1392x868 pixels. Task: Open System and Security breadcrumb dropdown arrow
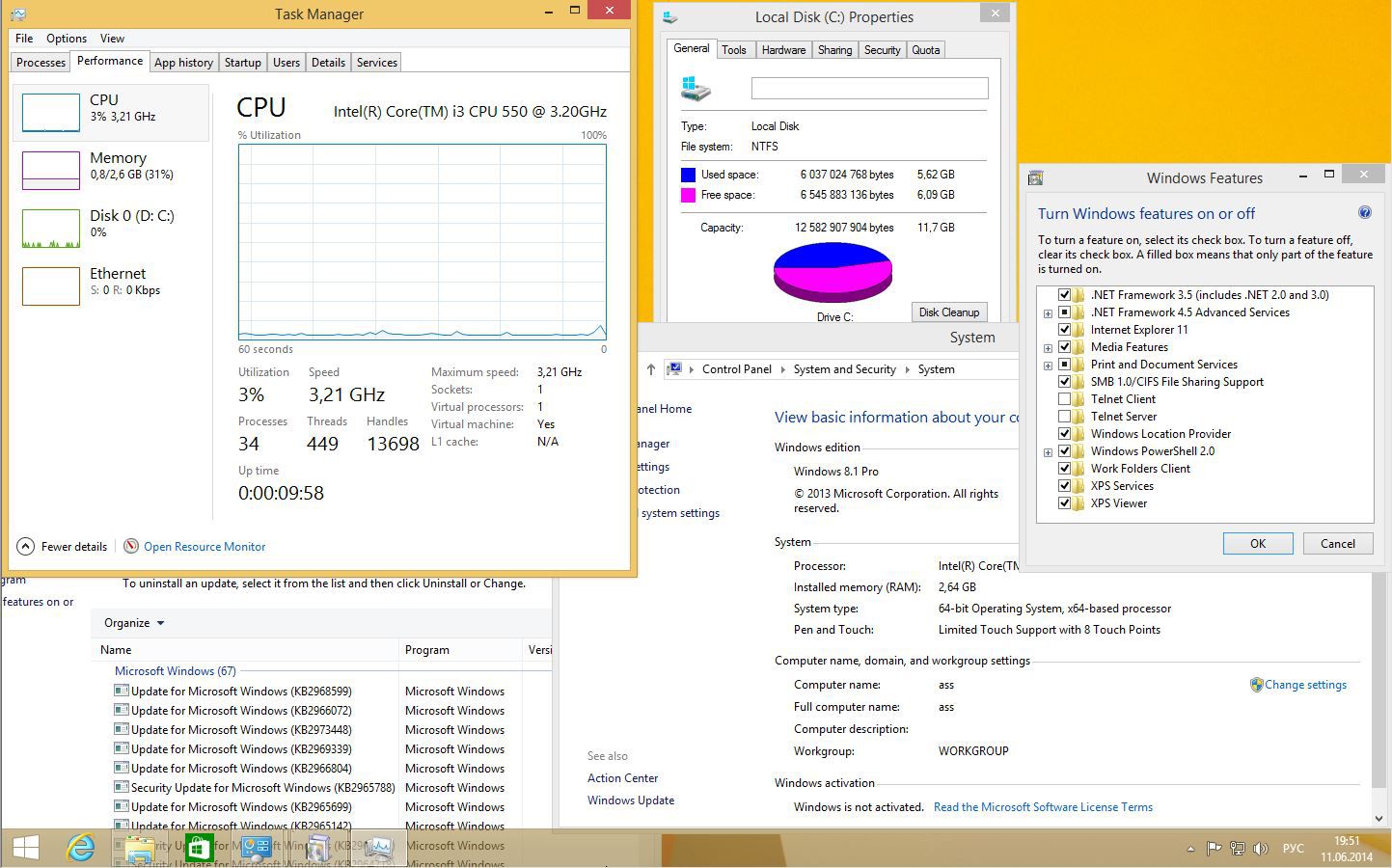coord(907,369)
